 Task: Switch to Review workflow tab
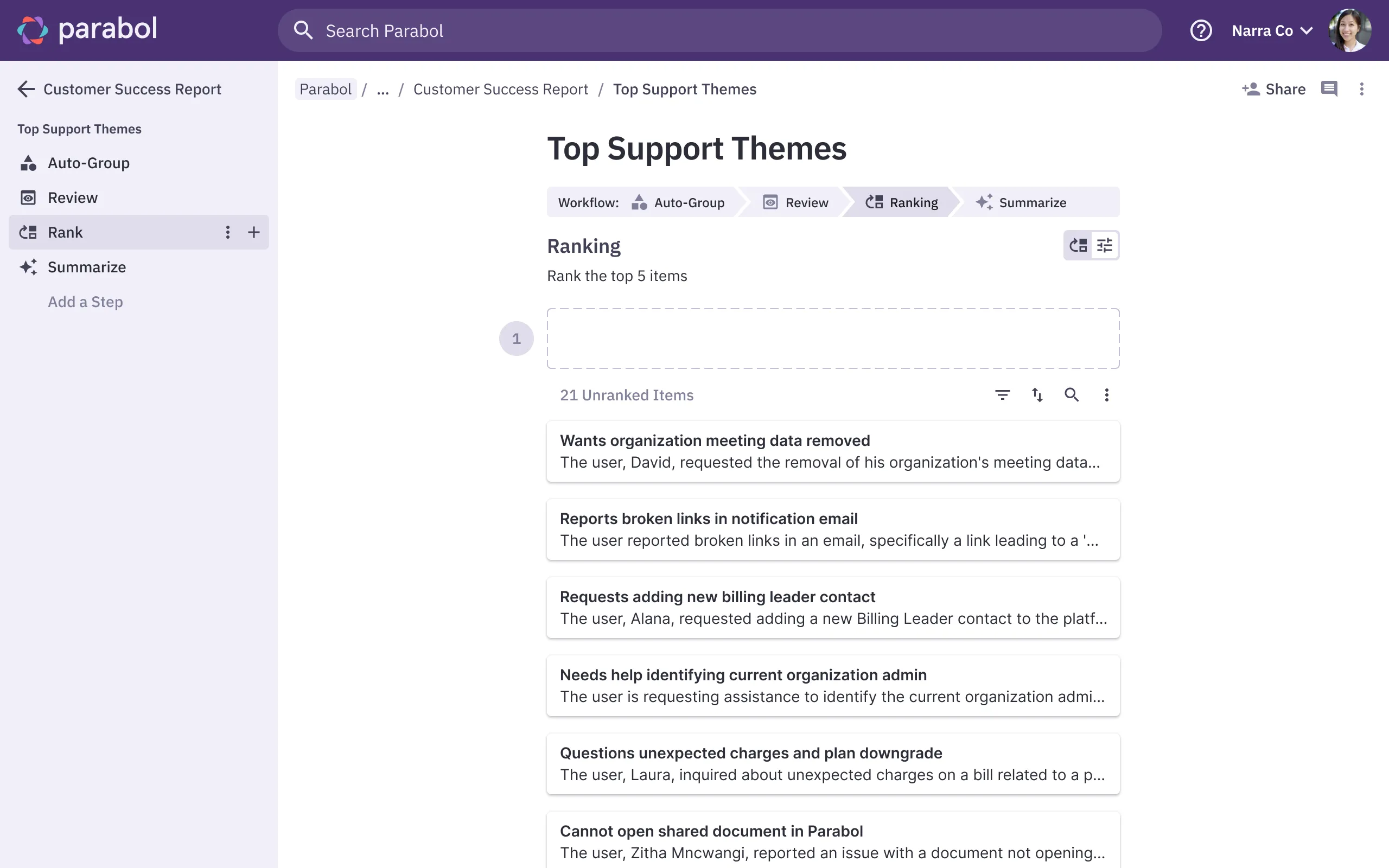[795, 202]
